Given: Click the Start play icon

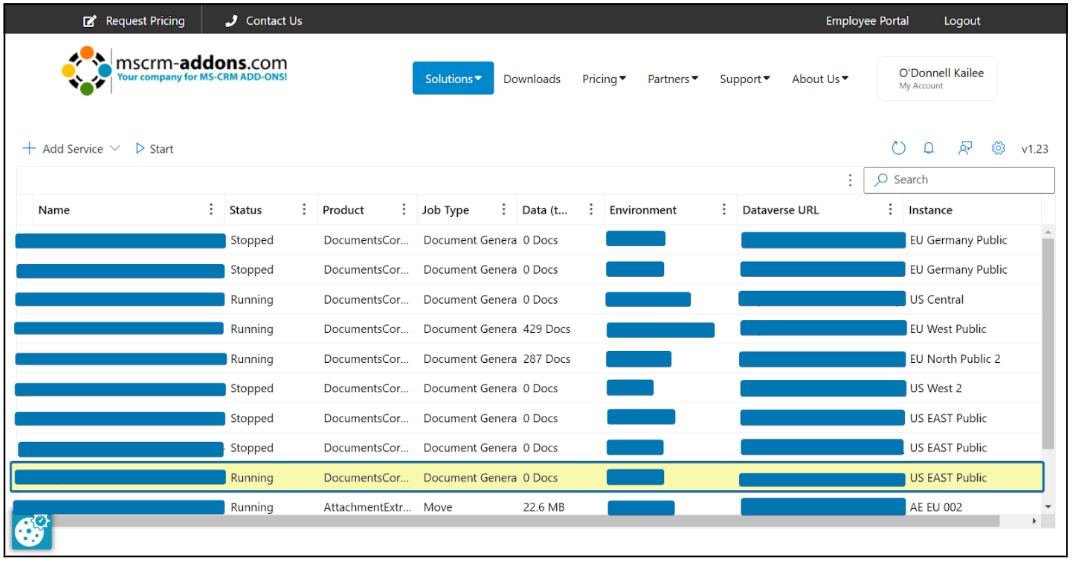Looking at the screenshot, I should pos(140,148).
